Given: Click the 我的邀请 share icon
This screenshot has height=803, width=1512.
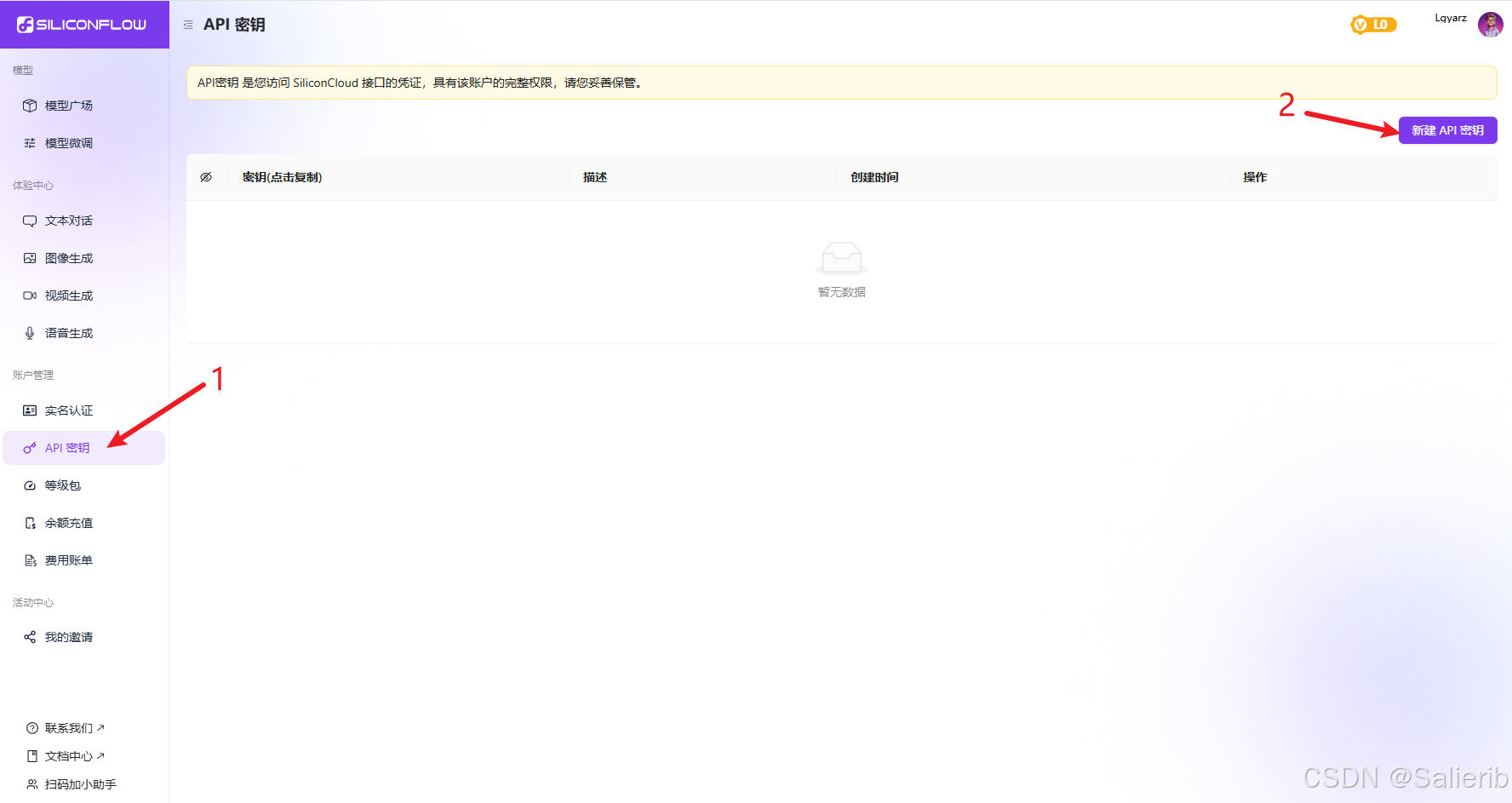Looking at the screenshot, I should tap(30, 637).
